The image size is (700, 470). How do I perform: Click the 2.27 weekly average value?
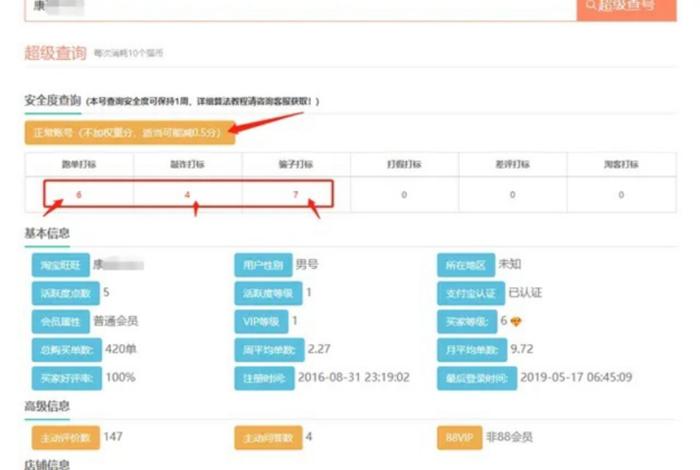click(319, 349)
